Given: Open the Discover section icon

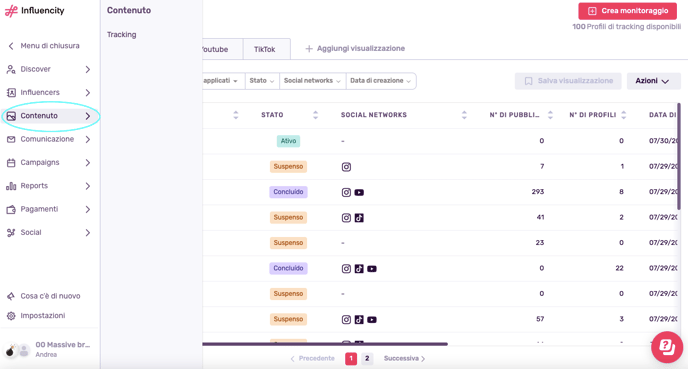Looking at the screenshot, I should coord(11,69).
